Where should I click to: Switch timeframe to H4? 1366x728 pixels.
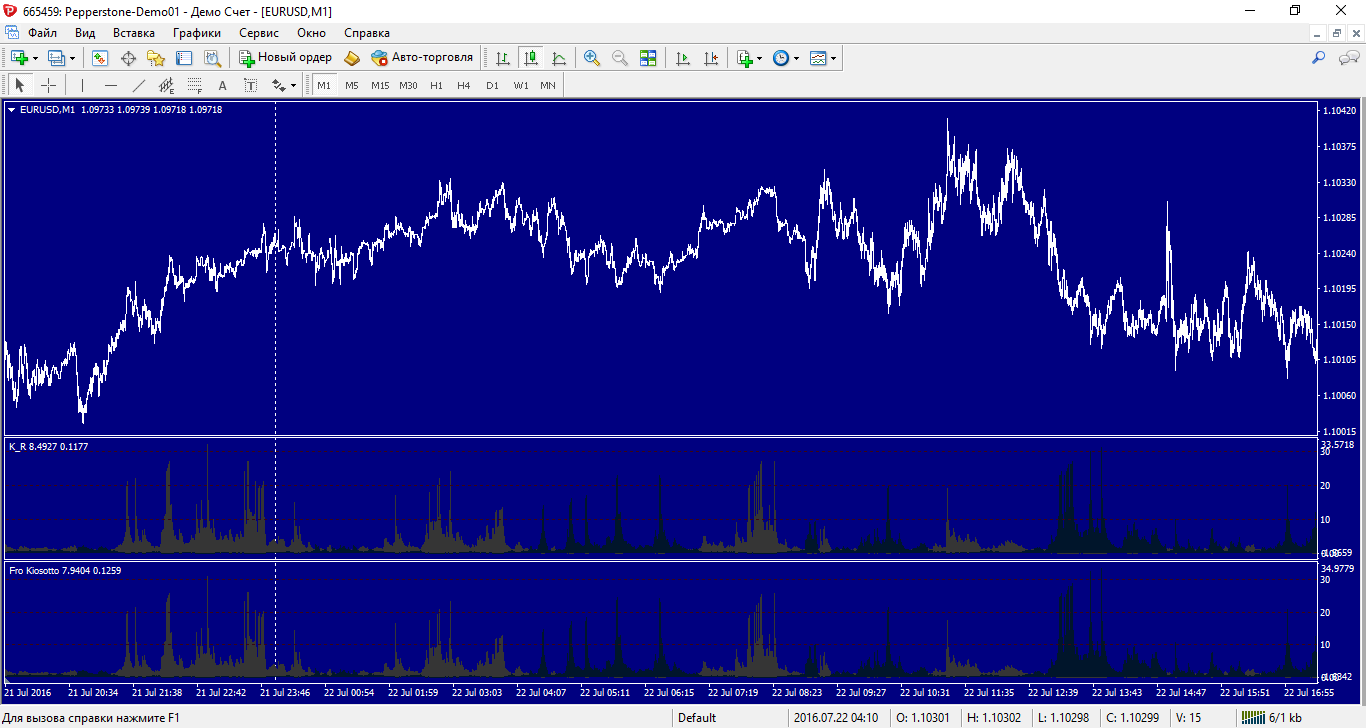coord(464,85)
